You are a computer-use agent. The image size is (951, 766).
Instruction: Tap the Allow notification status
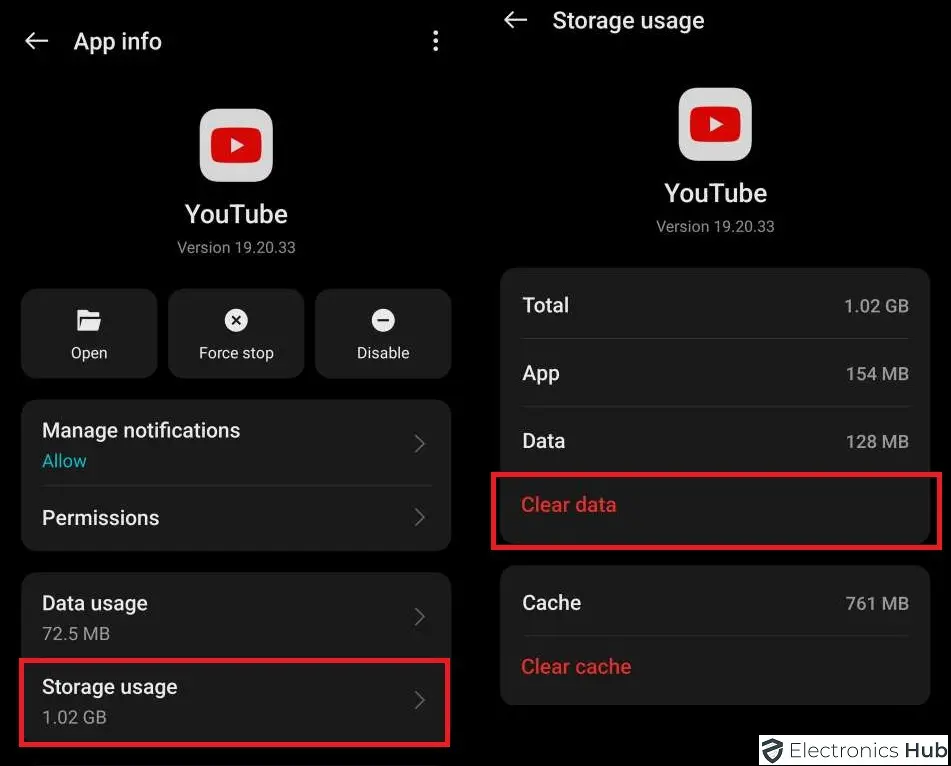(x=64, y=461)
